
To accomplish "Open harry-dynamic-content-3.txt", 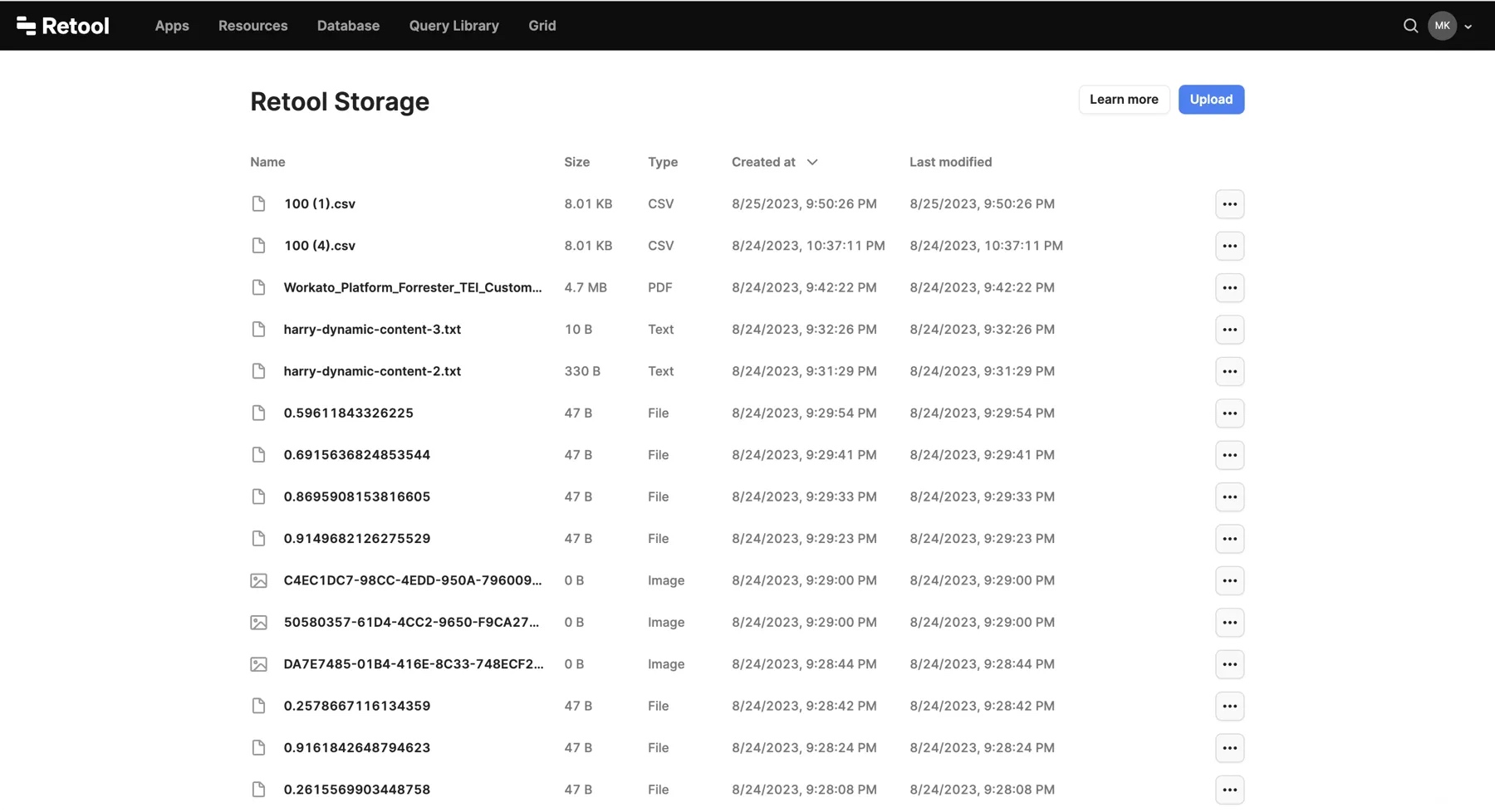I will pos(372,330).
